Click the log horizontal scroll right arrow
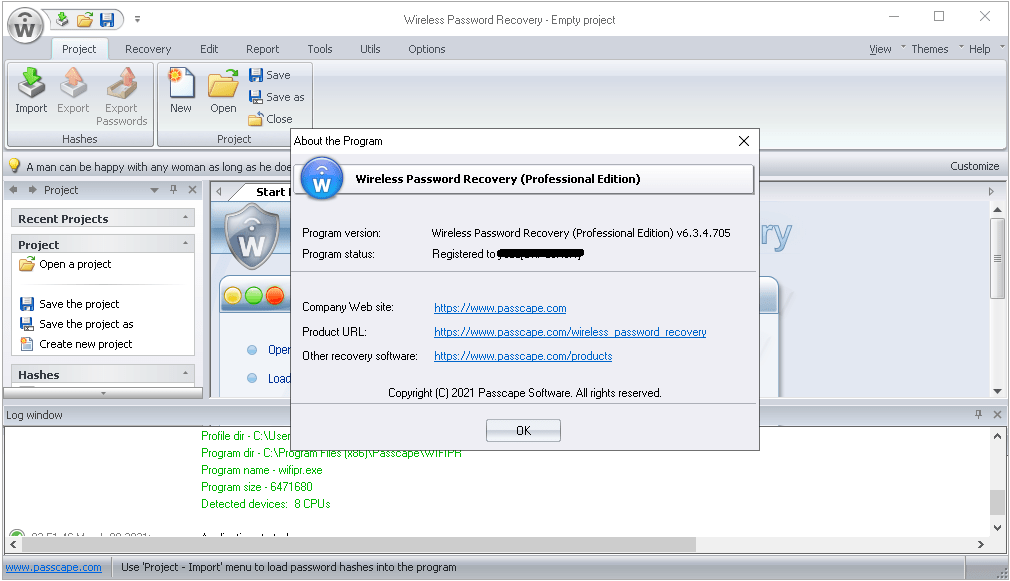This screenshot has width=1010, height=581. [981, 544]
